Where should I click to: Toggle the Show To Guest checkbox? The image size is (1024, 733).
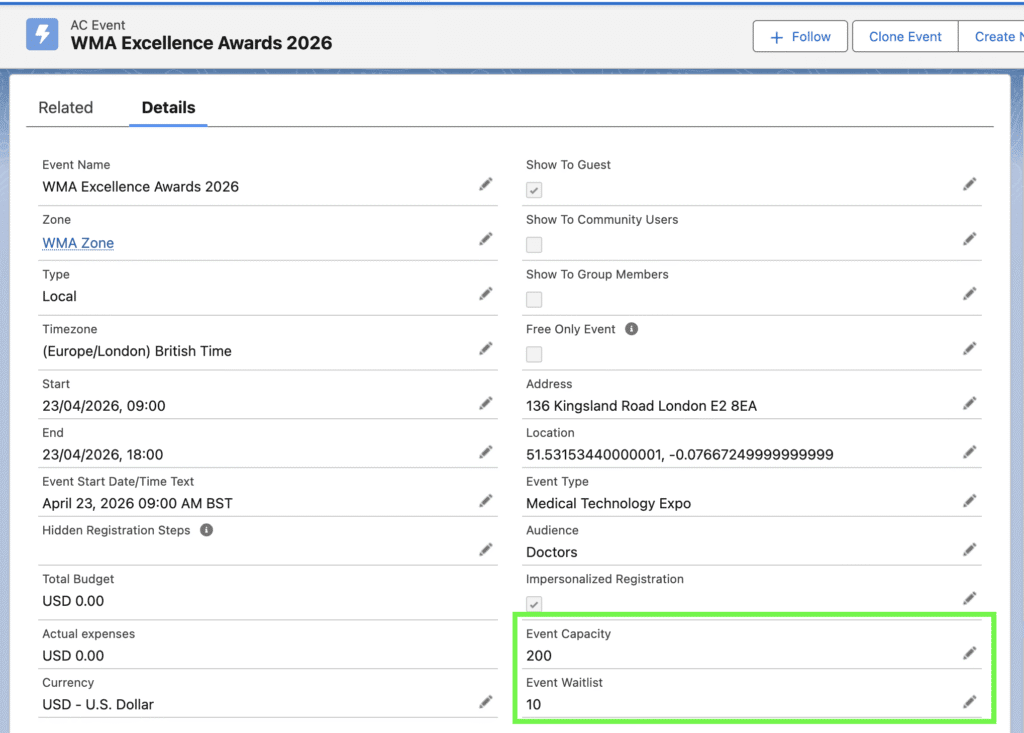(534, 190)
